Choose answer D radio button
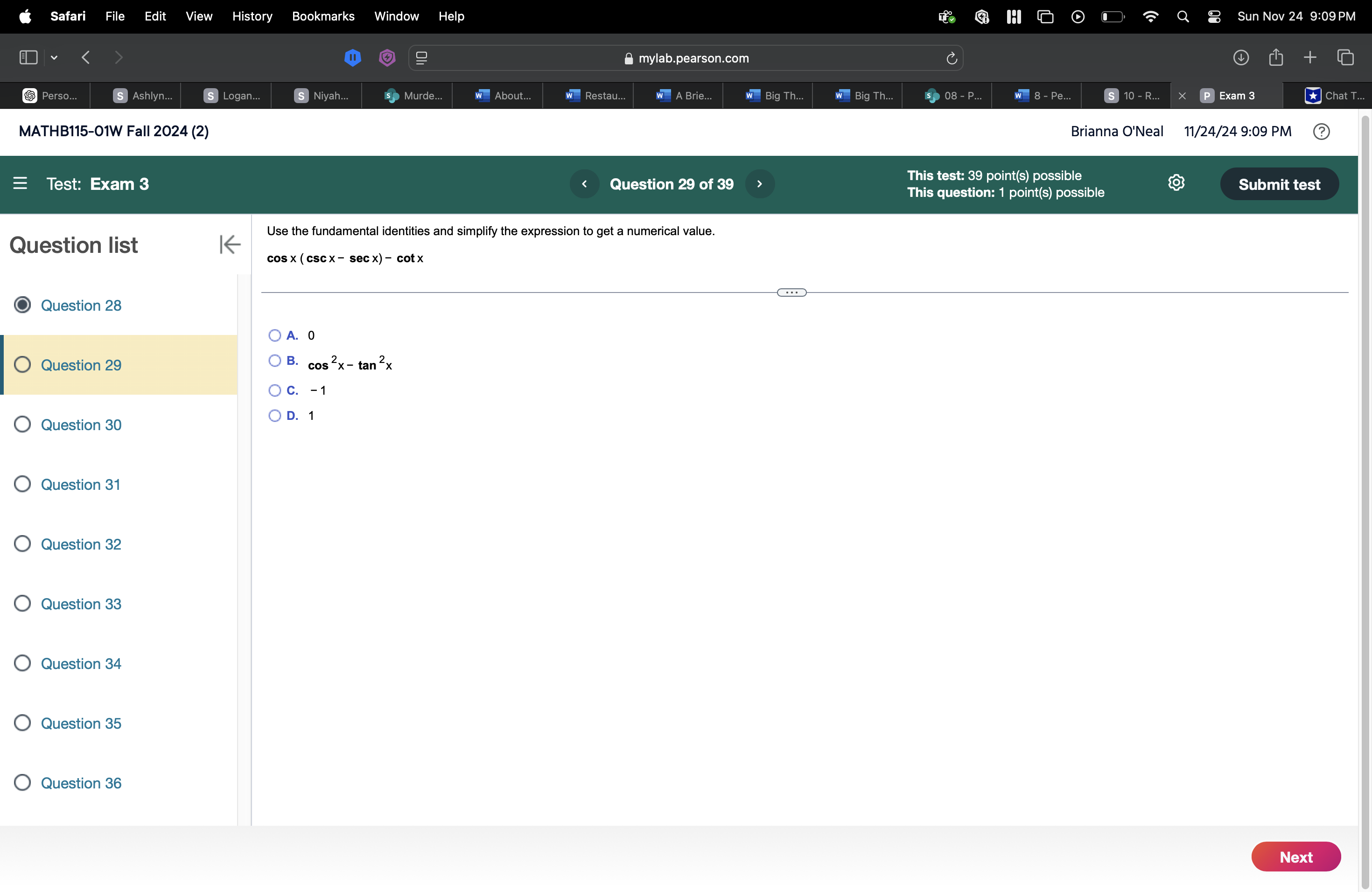This screenshot has width=1372, height=892. [x=274, y=416]
